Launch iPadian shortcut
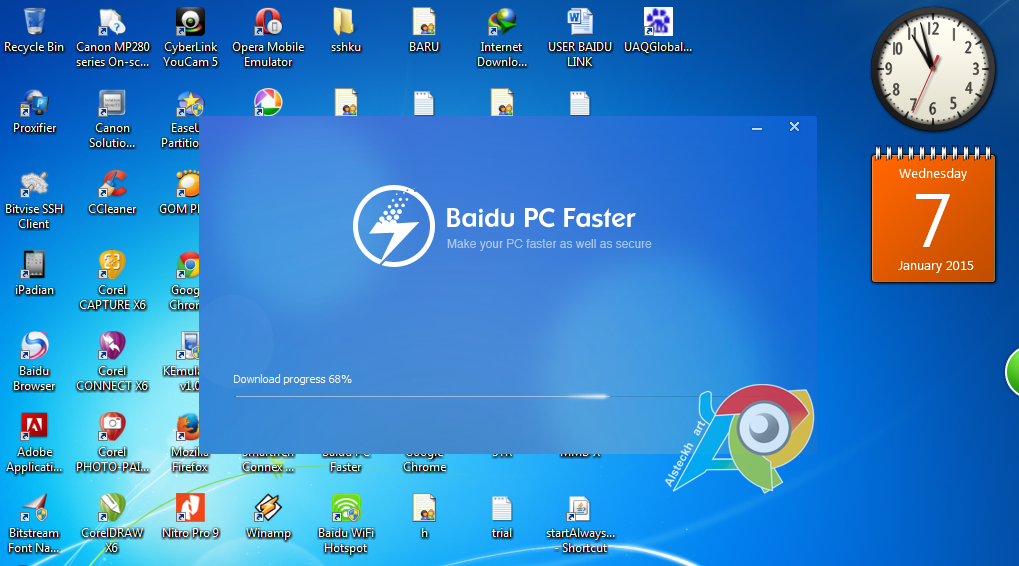Image resolution: width=1019 pixels, height=566 pixels. [x=34, y=274]
